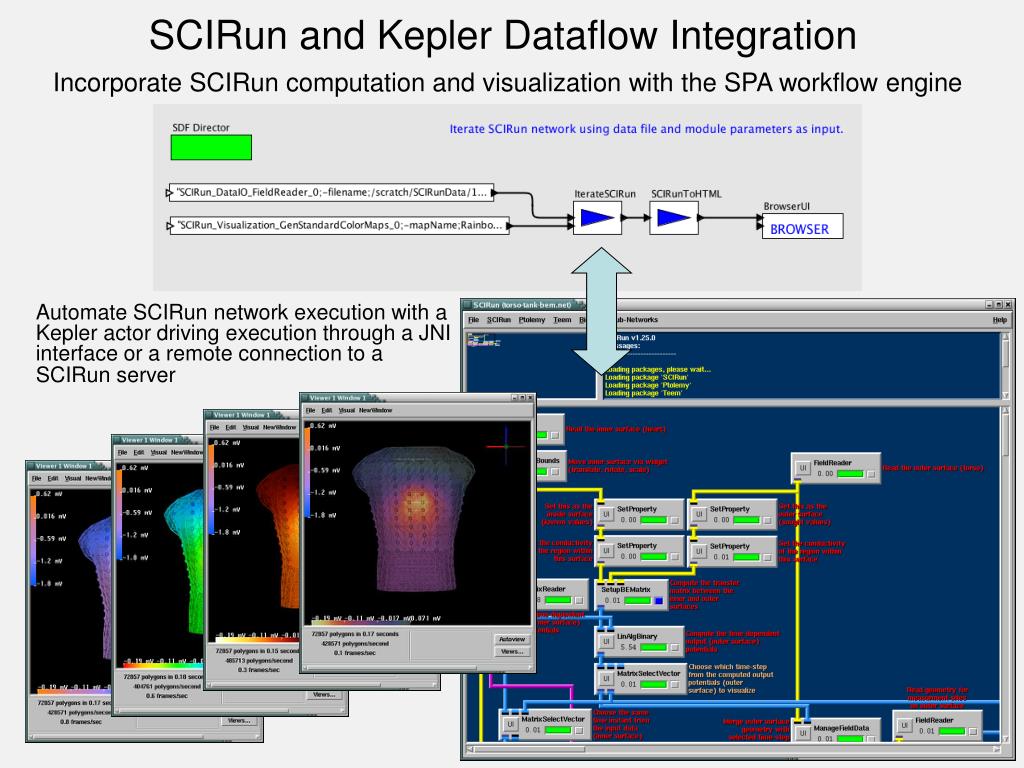Open File menu in front viewer window

[x=310, y=411]
